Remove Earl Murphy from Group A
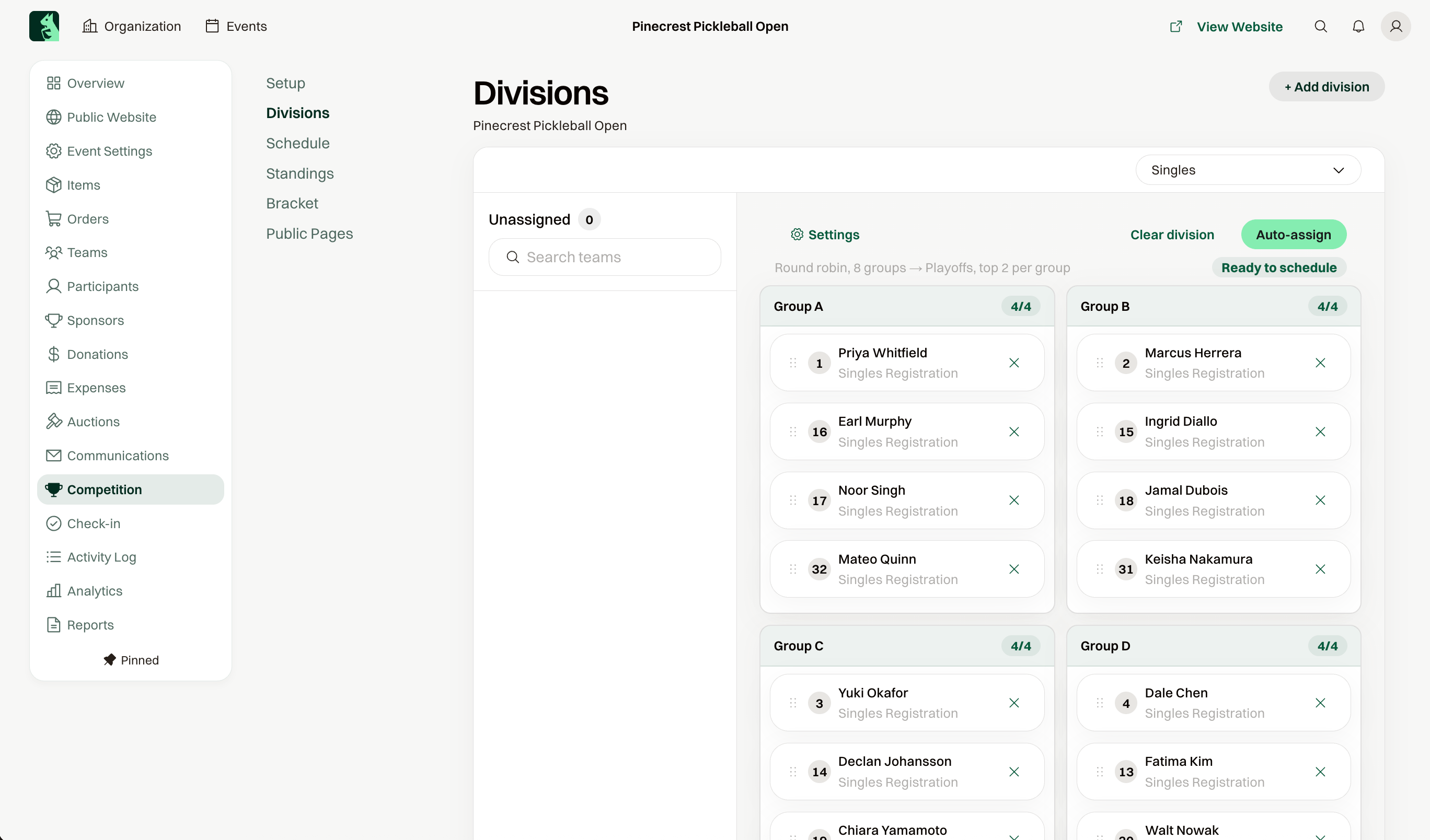This screenshot has height=840, width=1430. point(1014,431)
